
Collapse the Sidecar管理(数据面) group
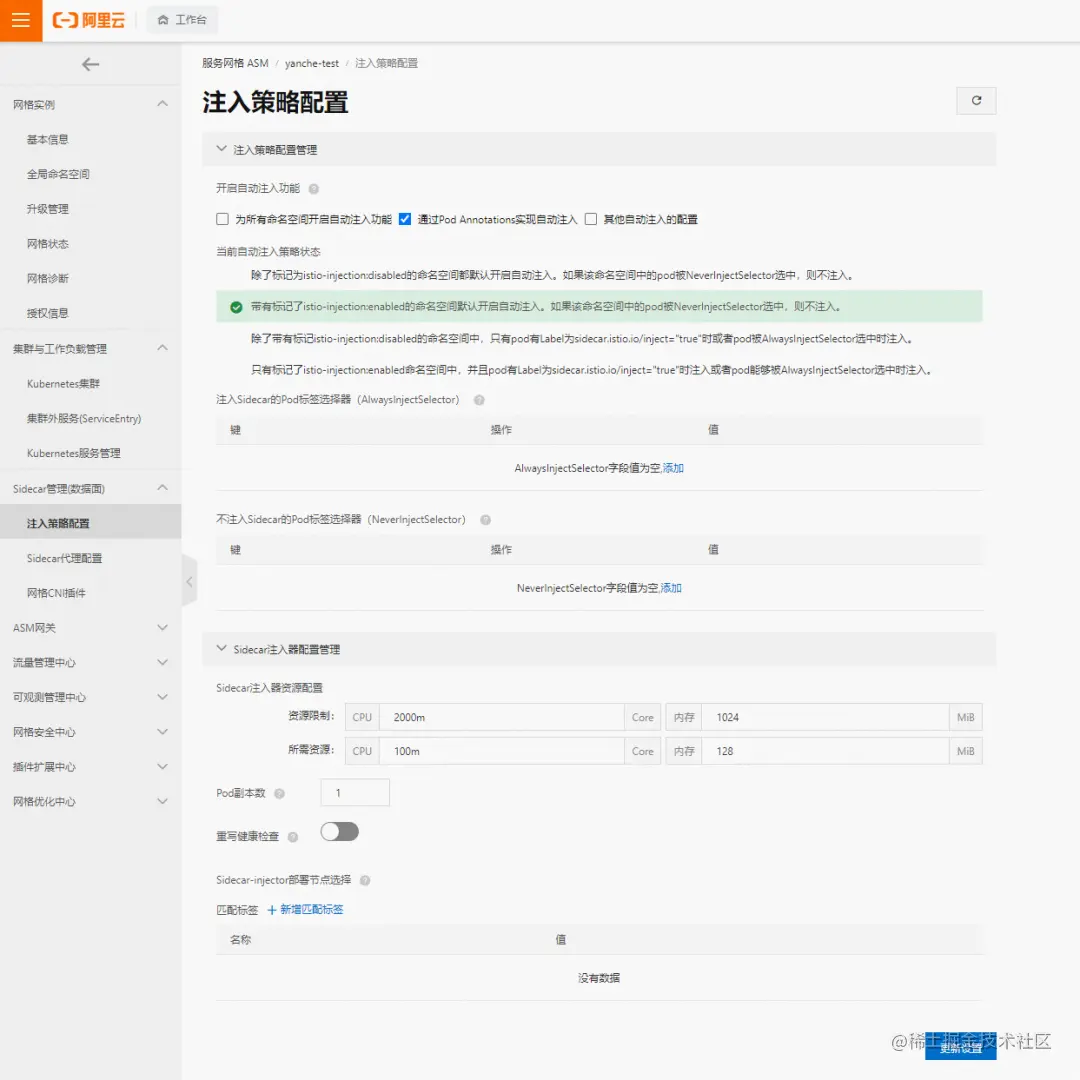(163, 488)
